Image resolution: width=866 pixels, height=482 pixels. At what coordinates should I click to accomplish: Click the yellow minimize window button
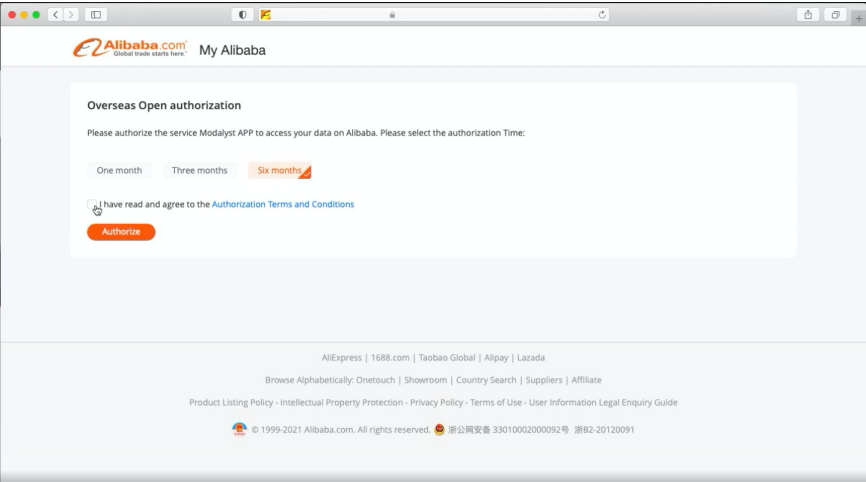(x=24, y=15)
